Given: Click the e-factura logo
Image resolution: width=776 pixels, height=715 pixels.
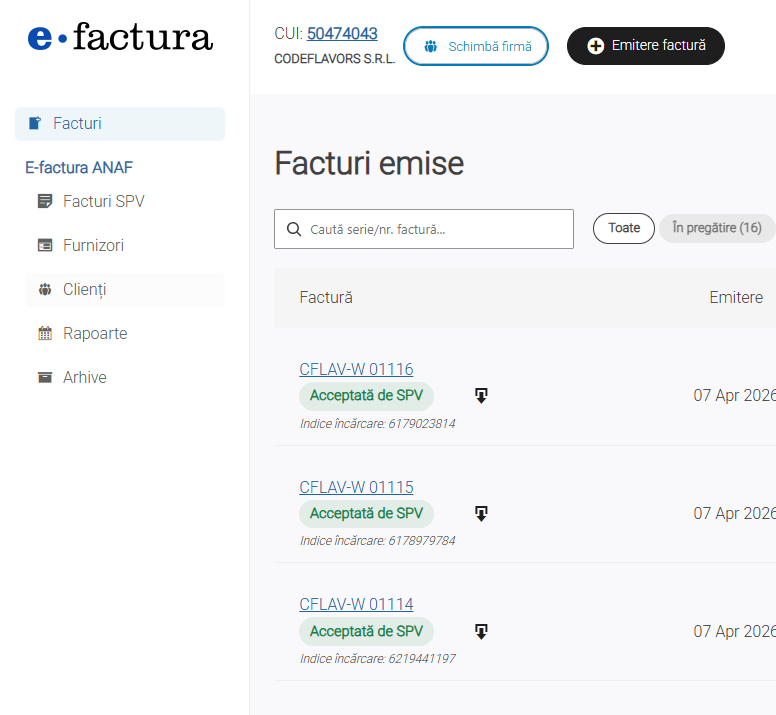Looking at the screenshot, I should (x=120, y=38).
